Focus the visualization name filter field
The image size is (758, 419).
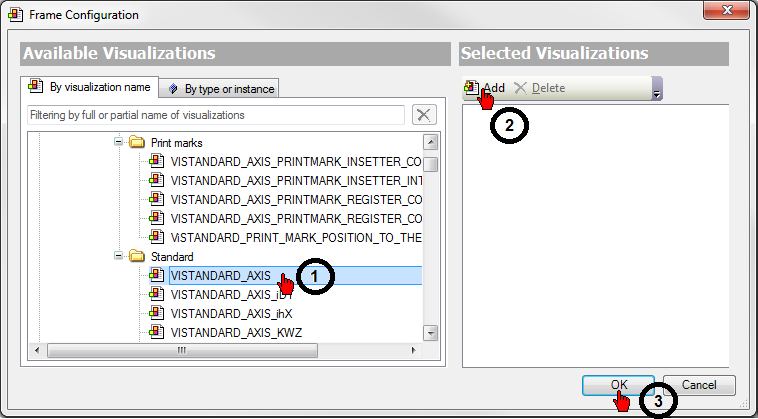(215, 115)
